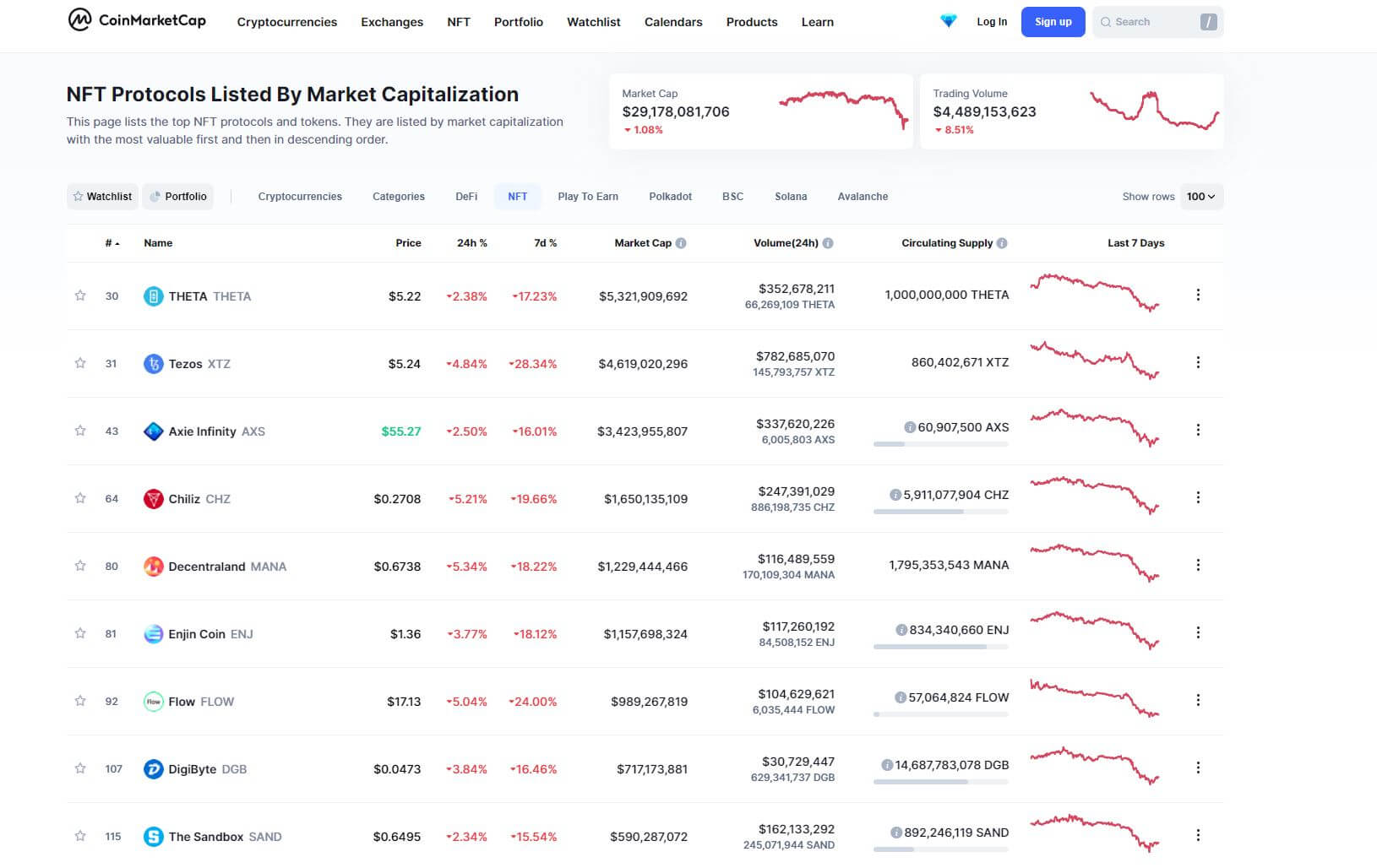Click the CHZ circulating supply progress bar
The image size is (1377, 868).
click(x=941, y=512)
